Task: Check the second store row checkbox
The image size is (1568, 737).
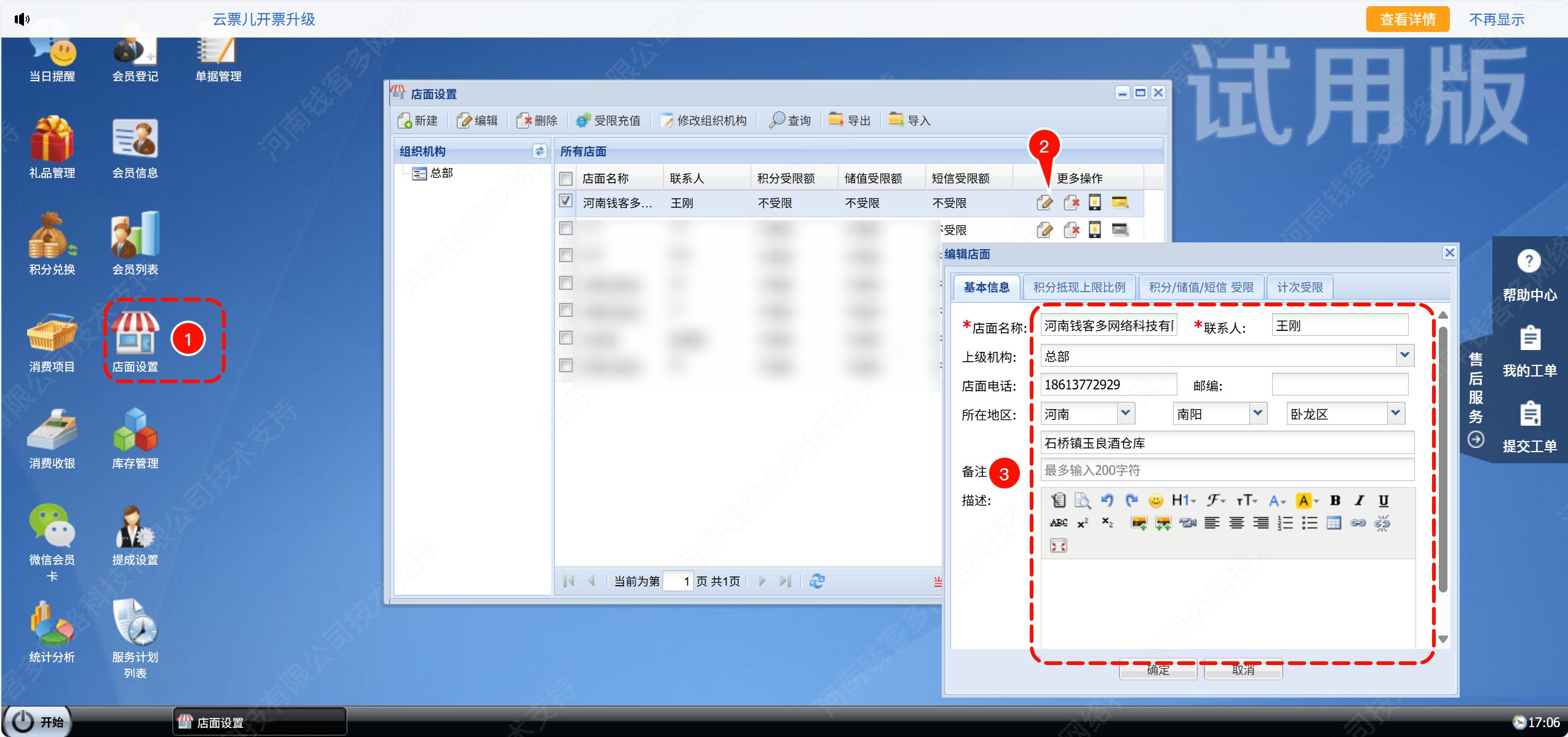Action: click(566, 229)
